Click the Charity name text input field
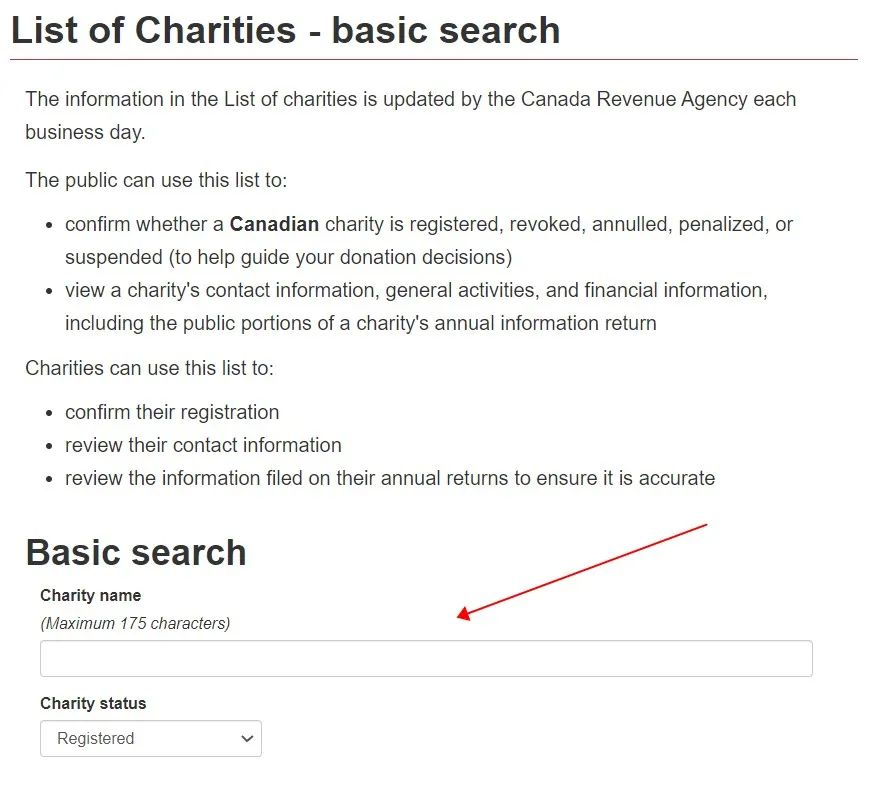 tap(426, 659)
